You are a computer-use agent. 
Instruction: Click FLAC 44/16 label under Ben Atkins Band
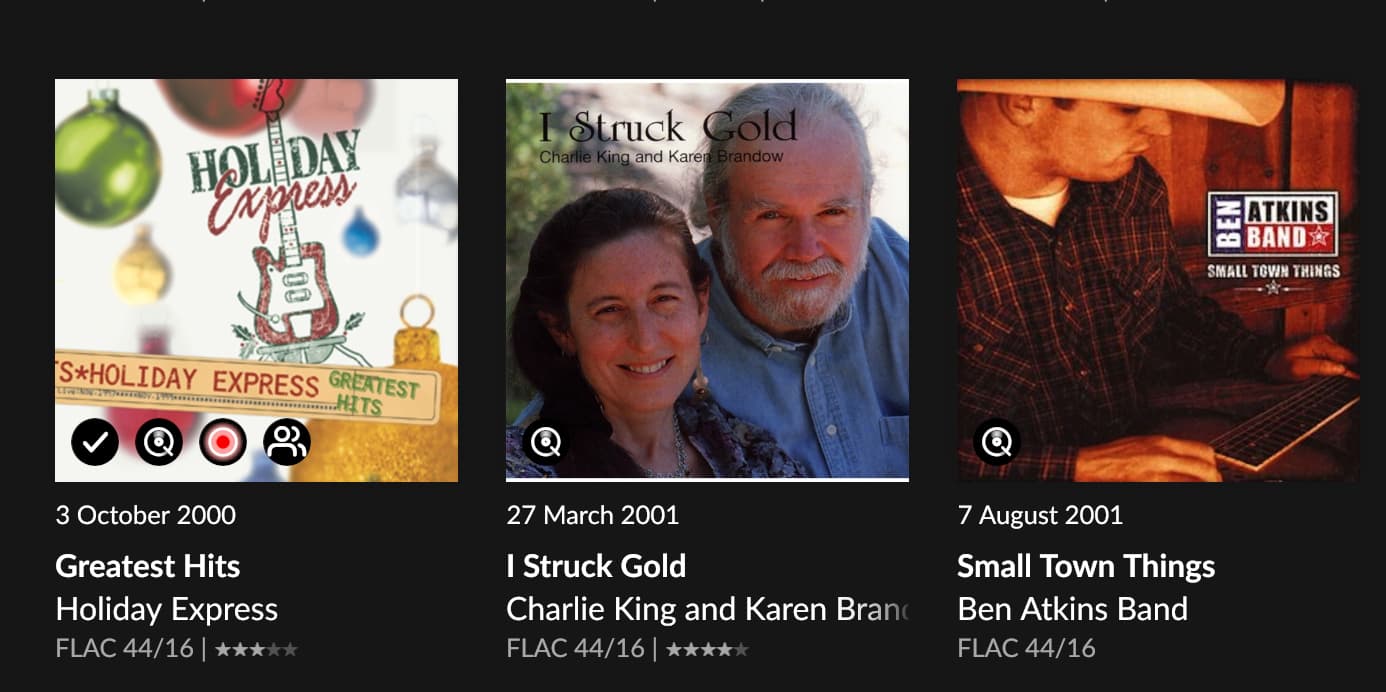[x=1026, y=648]
